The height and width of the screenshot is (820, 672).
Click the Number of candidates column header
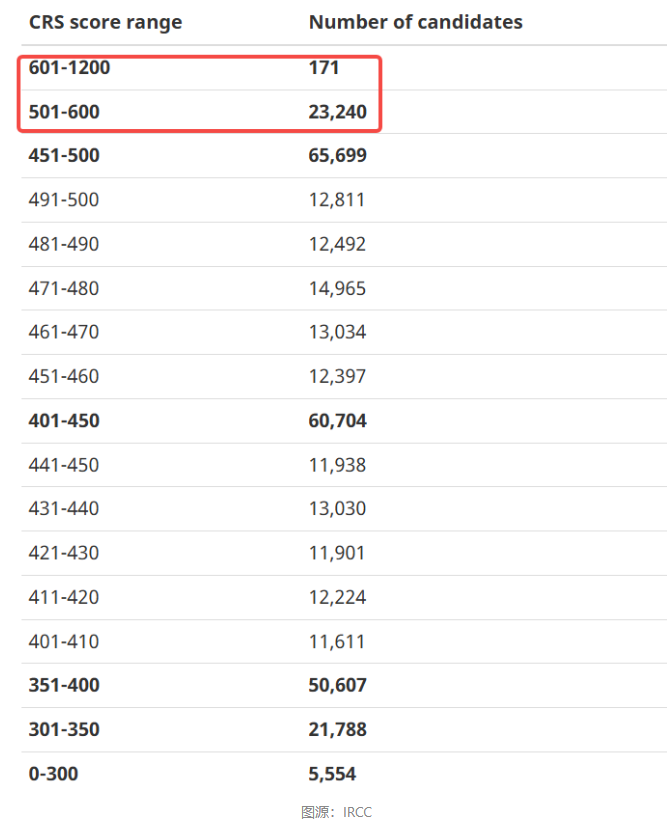(x=416, y=22)
